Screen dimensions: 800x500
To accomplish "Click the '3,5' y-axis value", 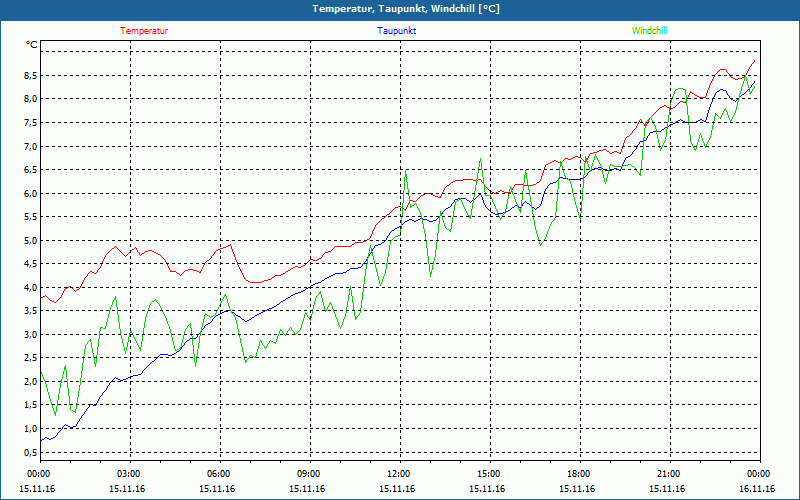I will [31, 311].
